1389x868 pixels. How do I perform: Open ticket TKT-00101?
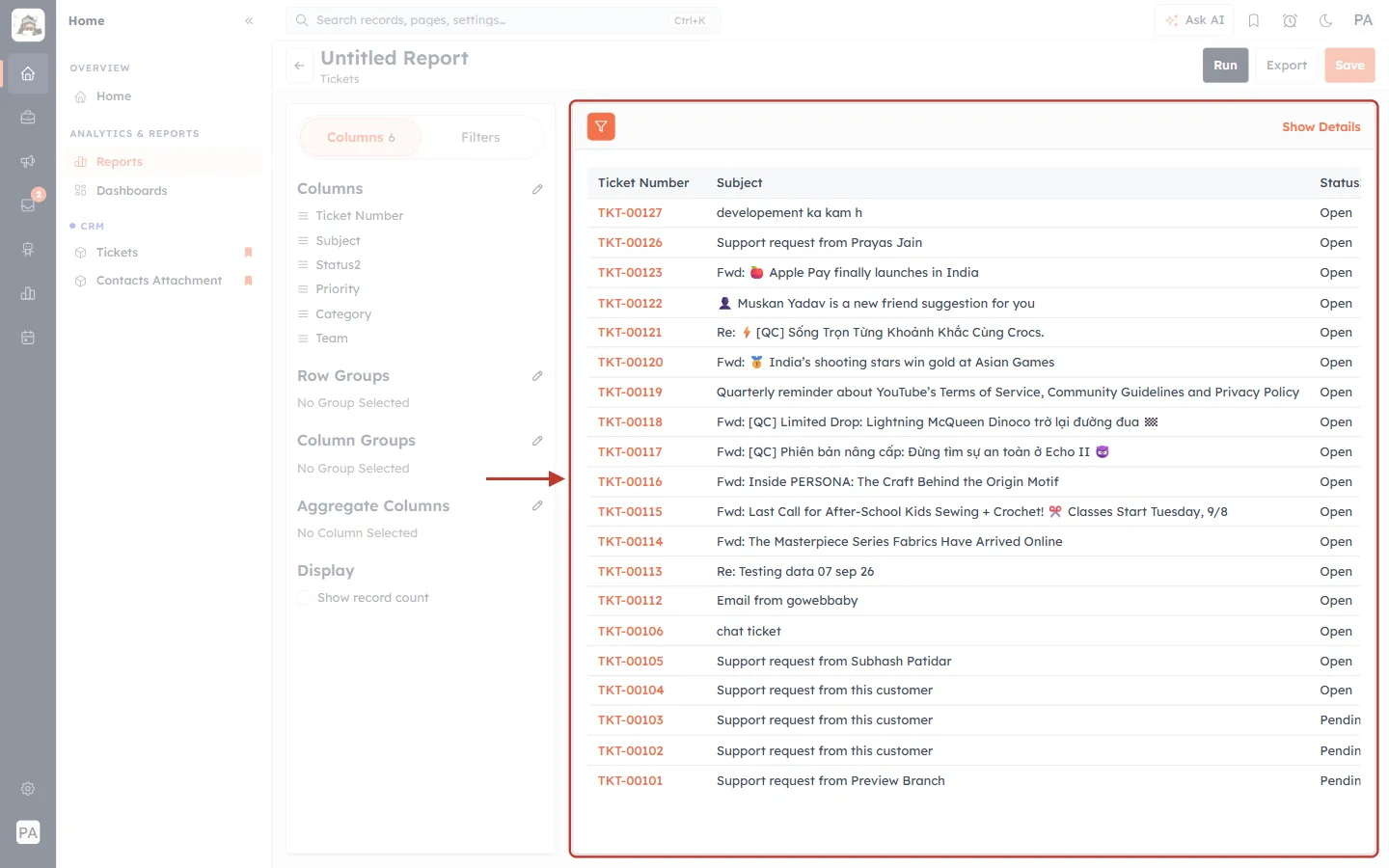tap(630, 781)
